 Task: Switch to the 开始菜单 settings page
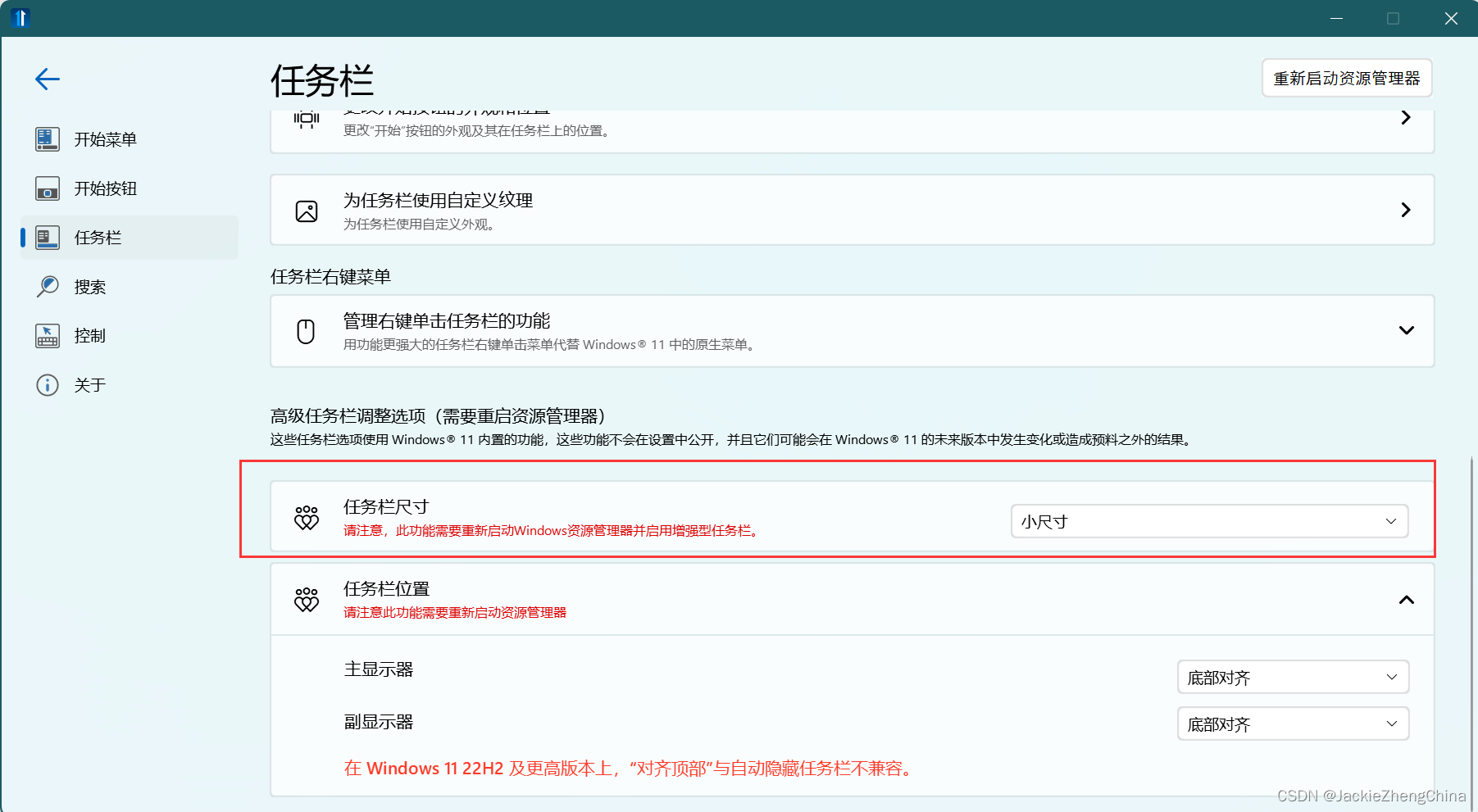(x=105, y=139)
